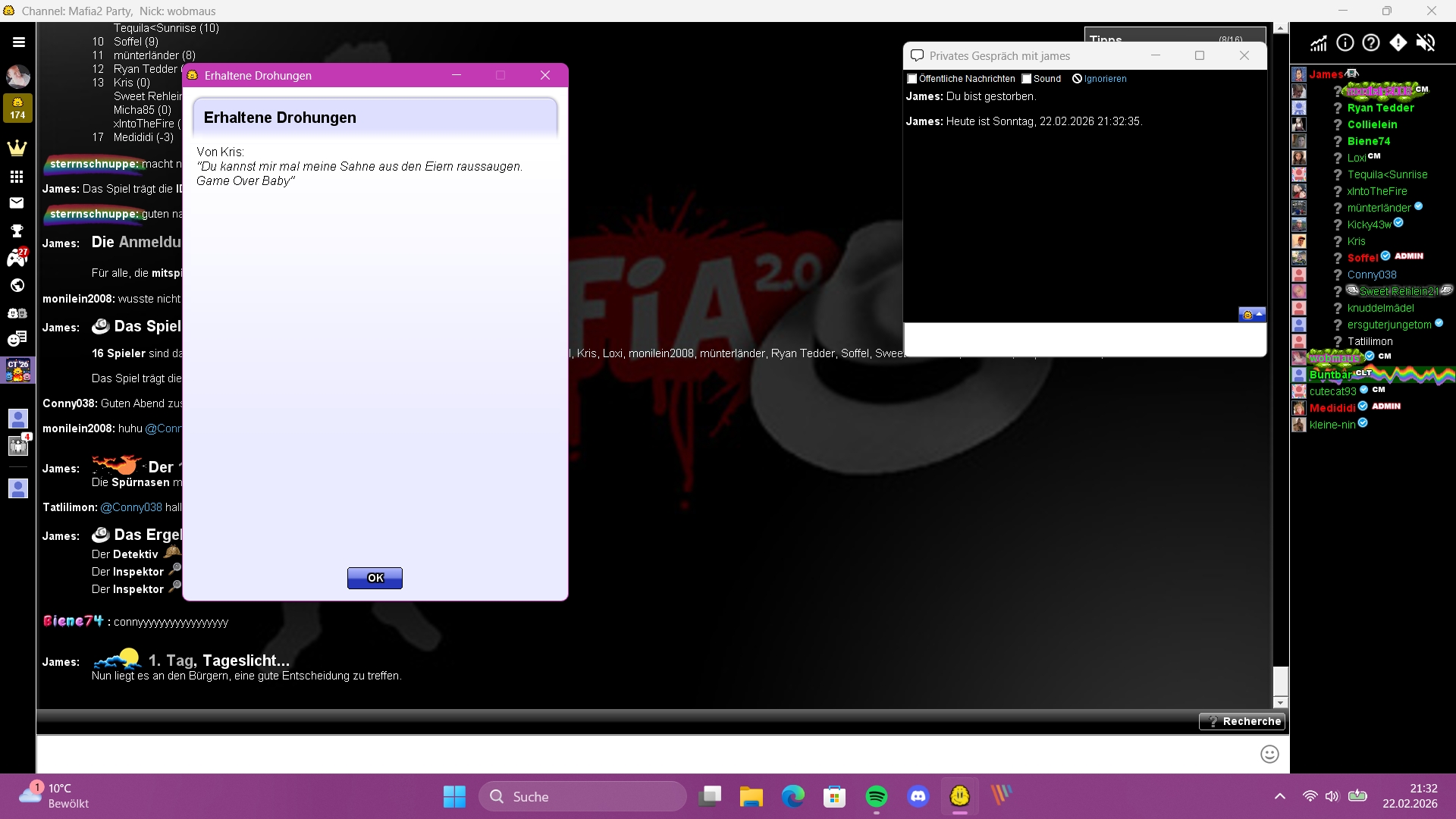
Task: Click the Recherche button
Action: 1242,721
